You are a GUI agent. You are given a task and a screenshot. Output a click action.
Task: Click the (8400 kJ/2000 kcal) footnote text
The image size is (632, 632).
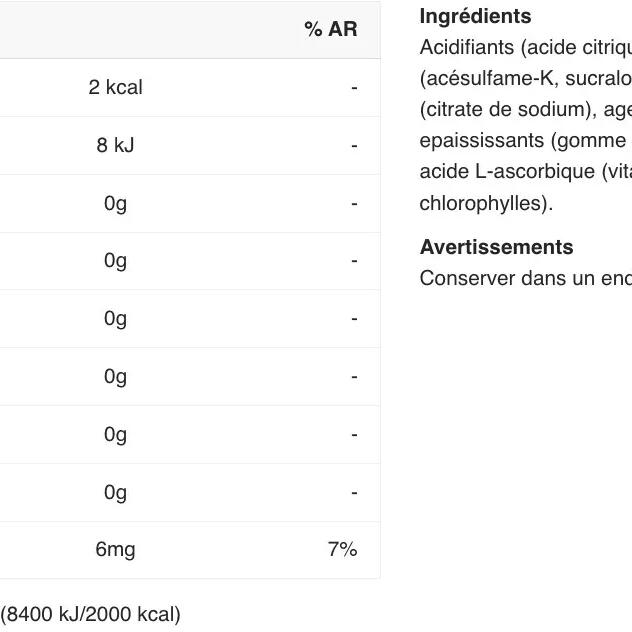90,614
